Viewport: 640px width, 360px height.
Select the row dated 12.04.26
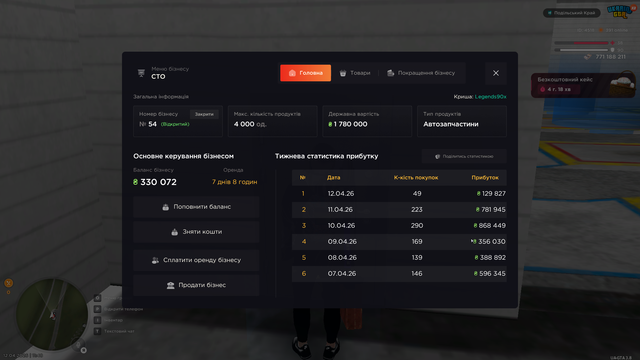pyautogui.click(x=399, y=193)
